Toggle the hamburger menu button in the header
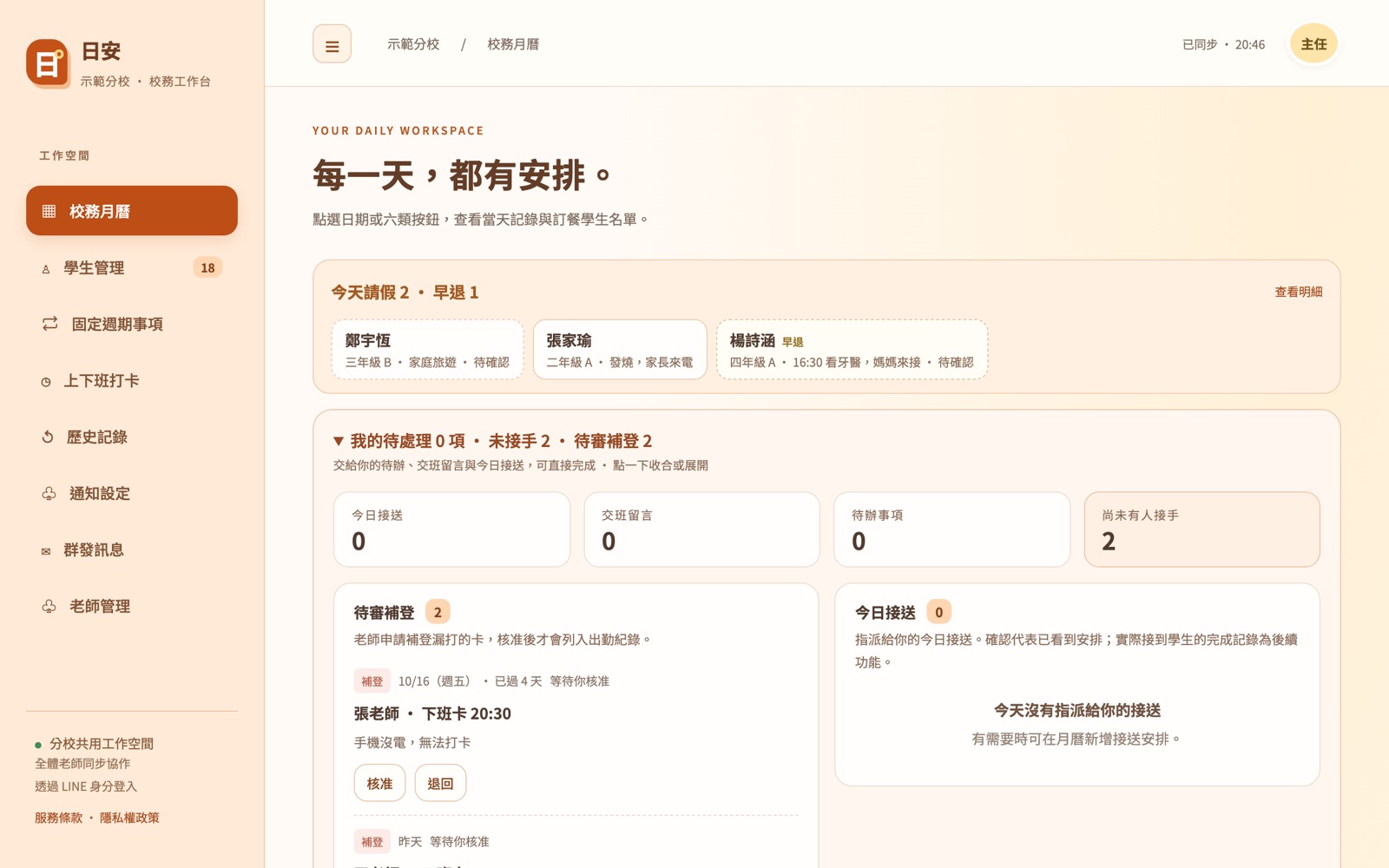 point(332,44)
